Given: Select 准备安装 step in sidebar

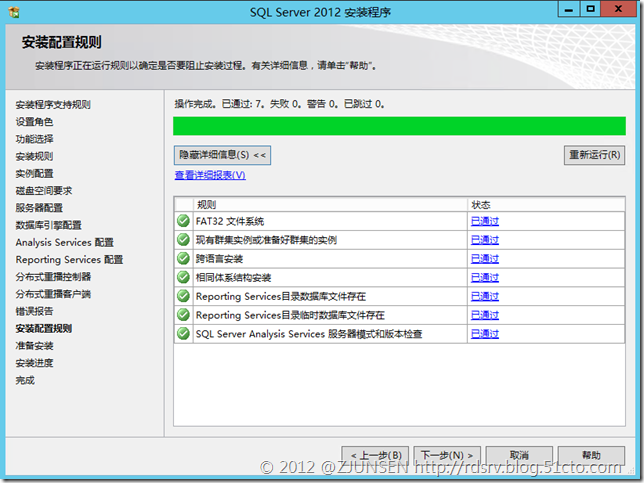Looking at the screenshot, I should 34,346.
